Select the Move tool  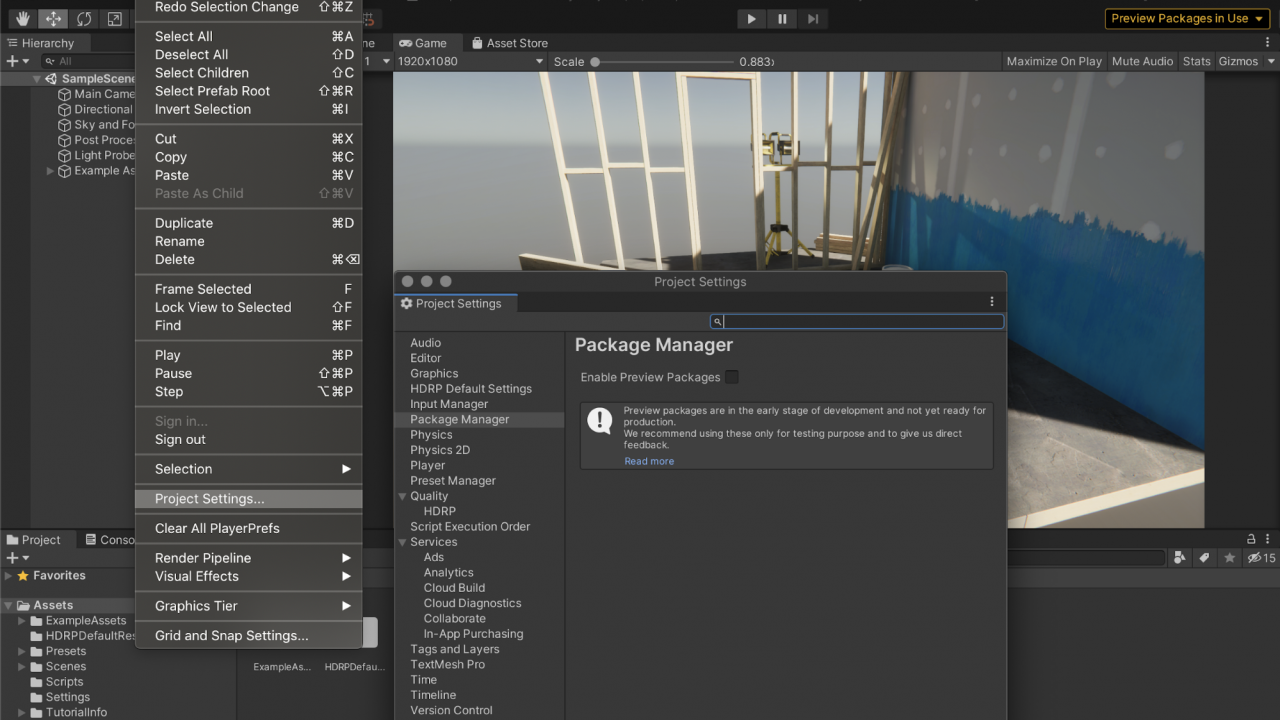[x=52, y=18]
